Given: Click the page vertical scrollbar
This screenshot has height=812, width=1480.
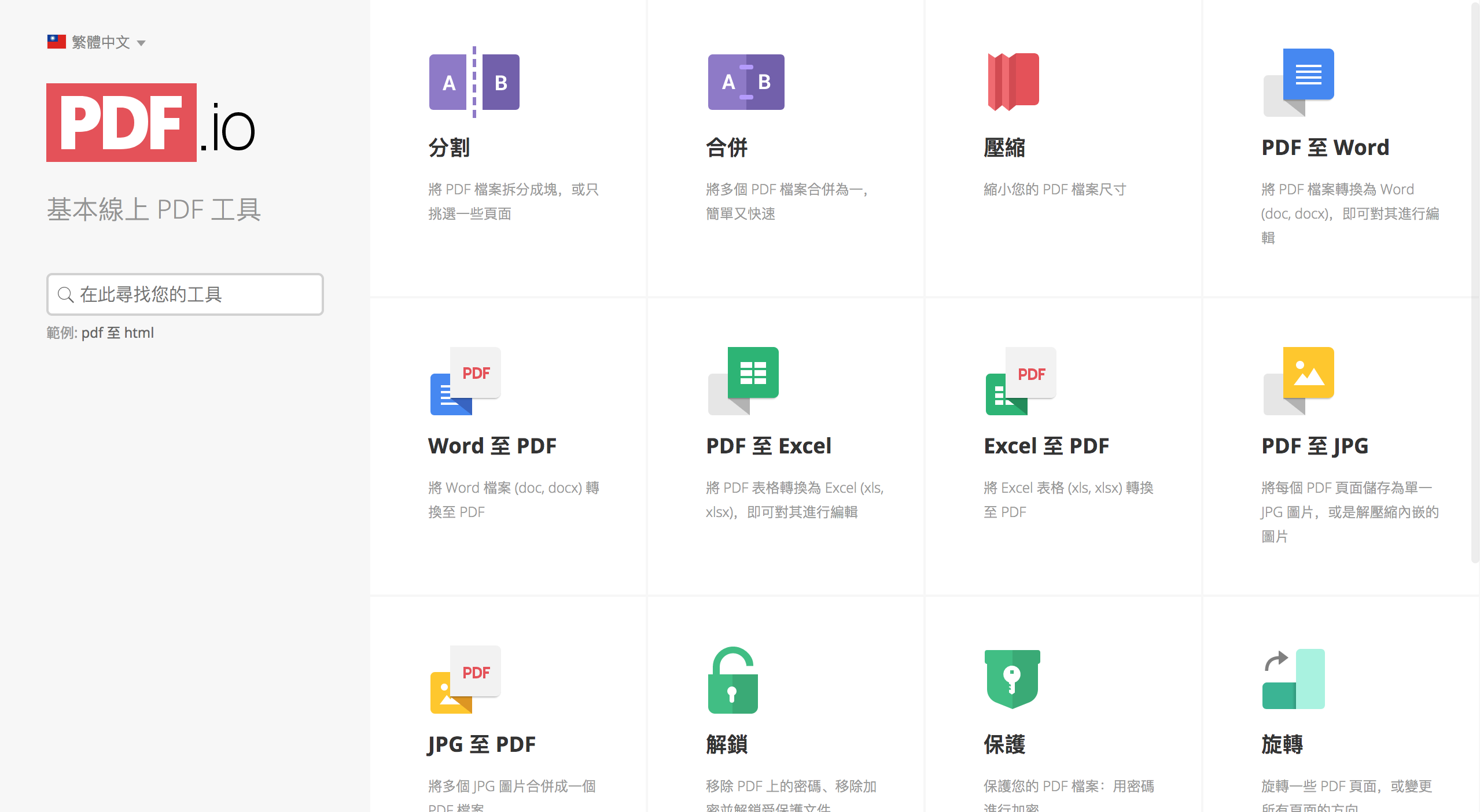Looking at the screenshot, I should tap(1475, 282).
